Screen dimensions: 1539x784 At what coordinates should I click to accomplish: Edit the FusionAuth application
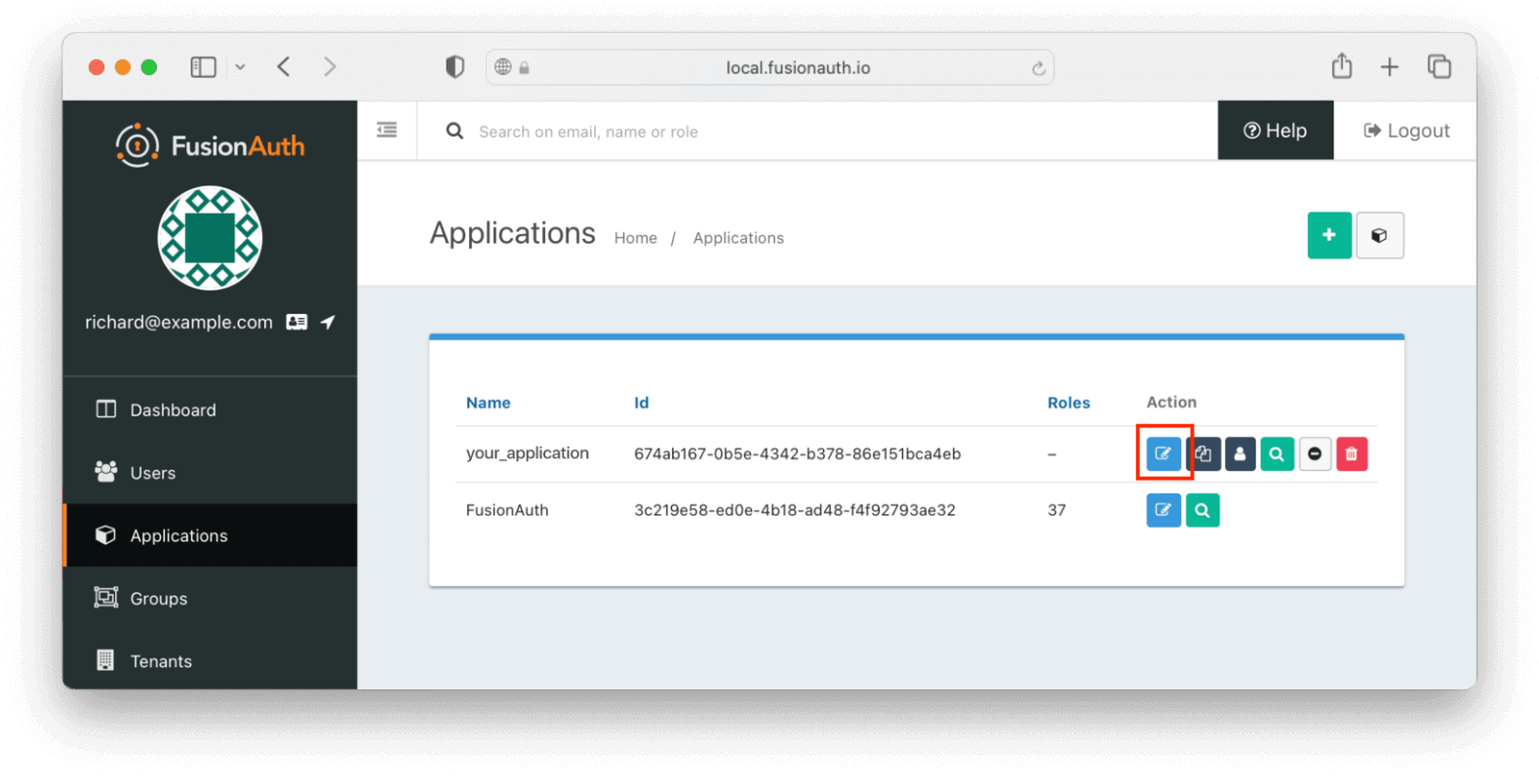(x=1163, y=510)
